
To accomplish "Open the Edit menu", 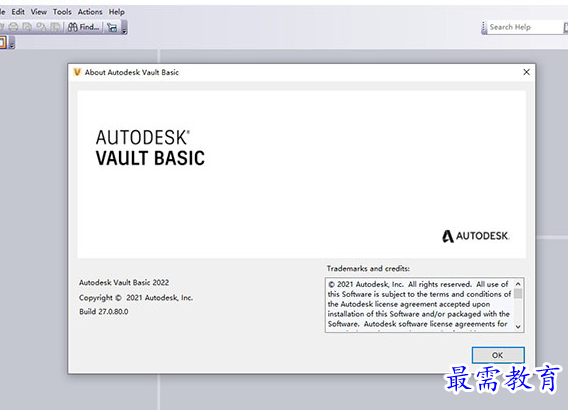I will point(18,12).
